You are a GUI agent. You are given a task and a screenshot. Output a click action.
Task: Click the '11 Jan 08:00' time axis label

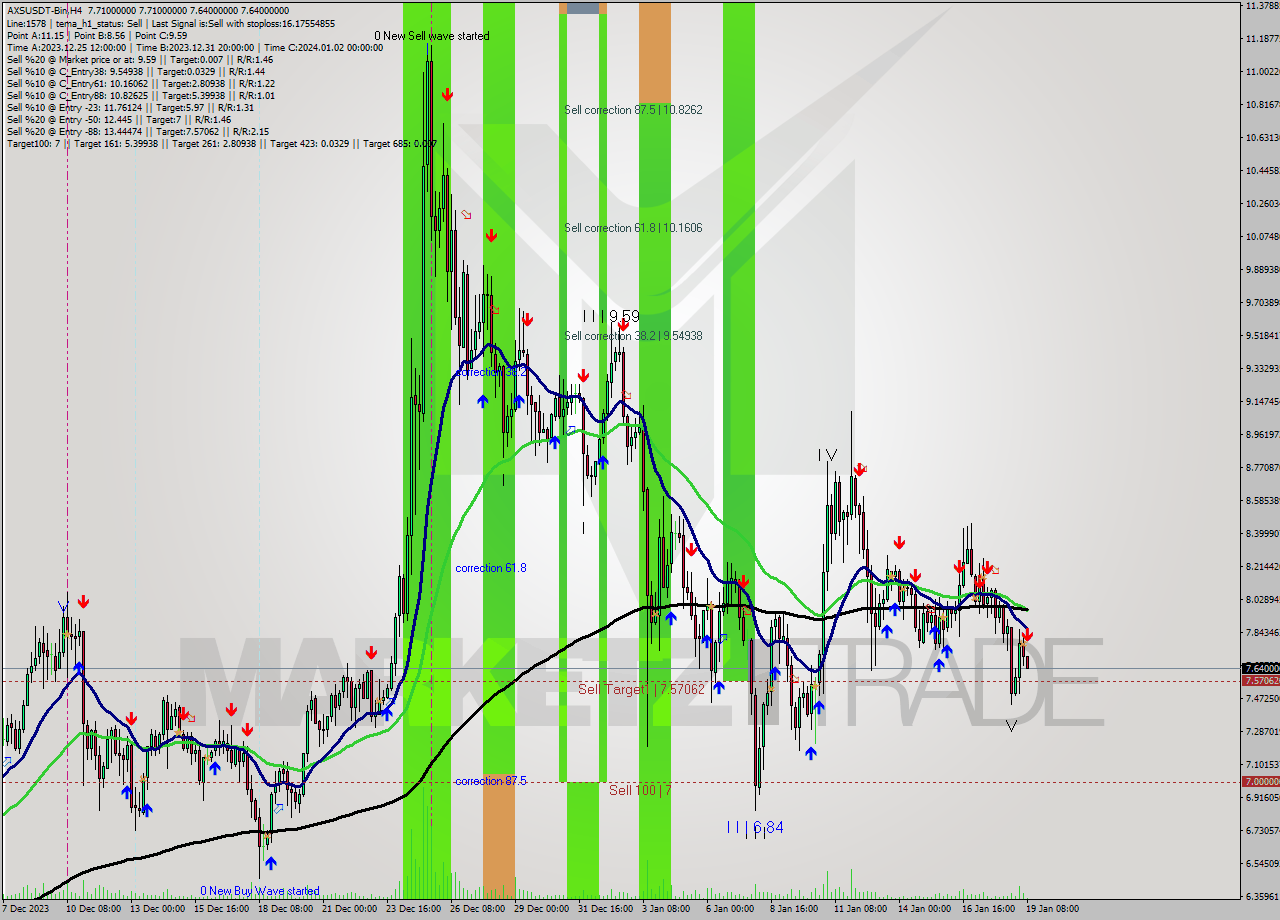coord(861,909)
